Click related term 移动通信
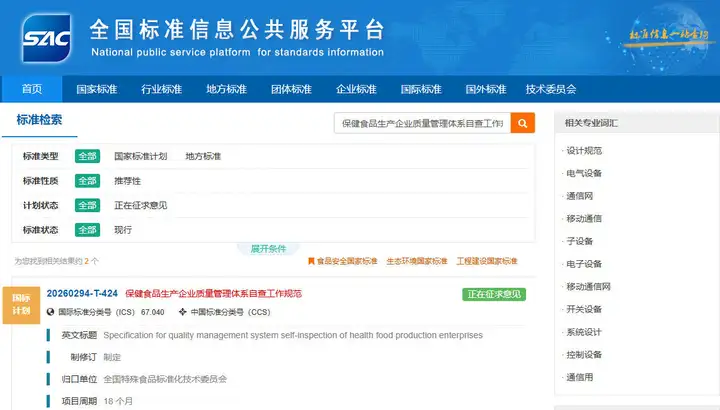Screen dimensions: 720x410 click(584, 219)
